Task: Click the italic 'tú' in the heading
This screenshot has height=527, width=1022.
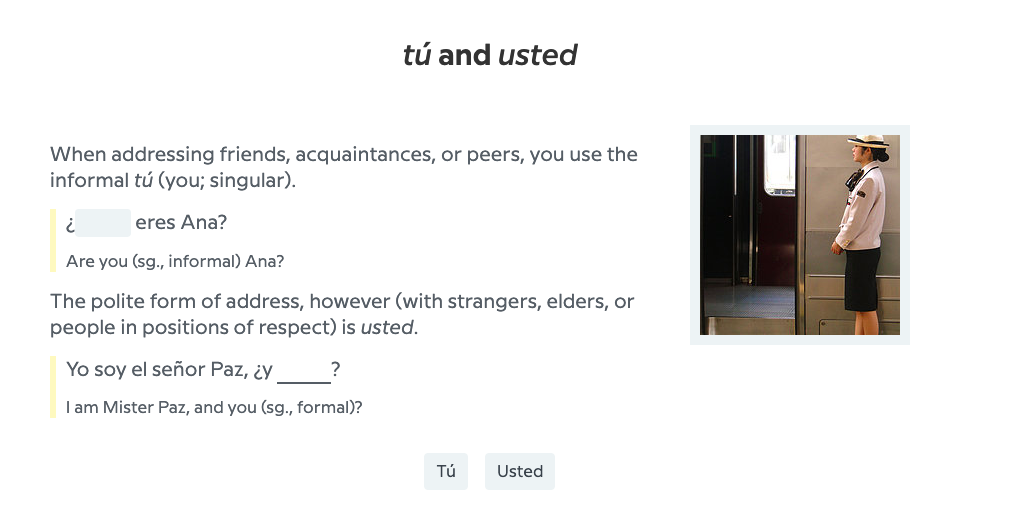Action: [416, 55]
